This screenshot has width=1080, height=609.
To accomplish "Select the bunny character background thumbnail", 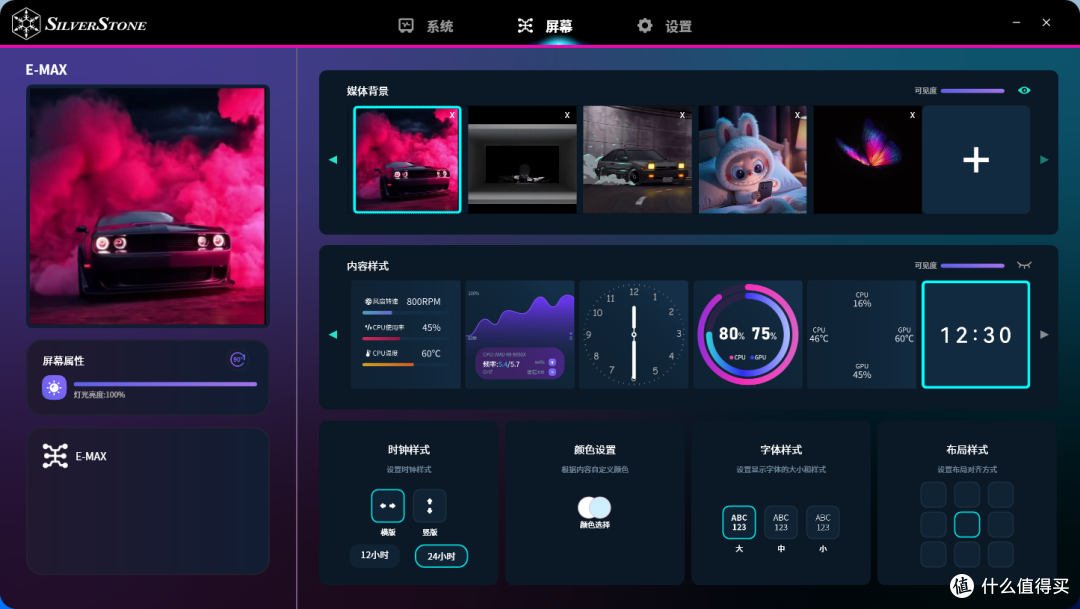I will (752, 160).
